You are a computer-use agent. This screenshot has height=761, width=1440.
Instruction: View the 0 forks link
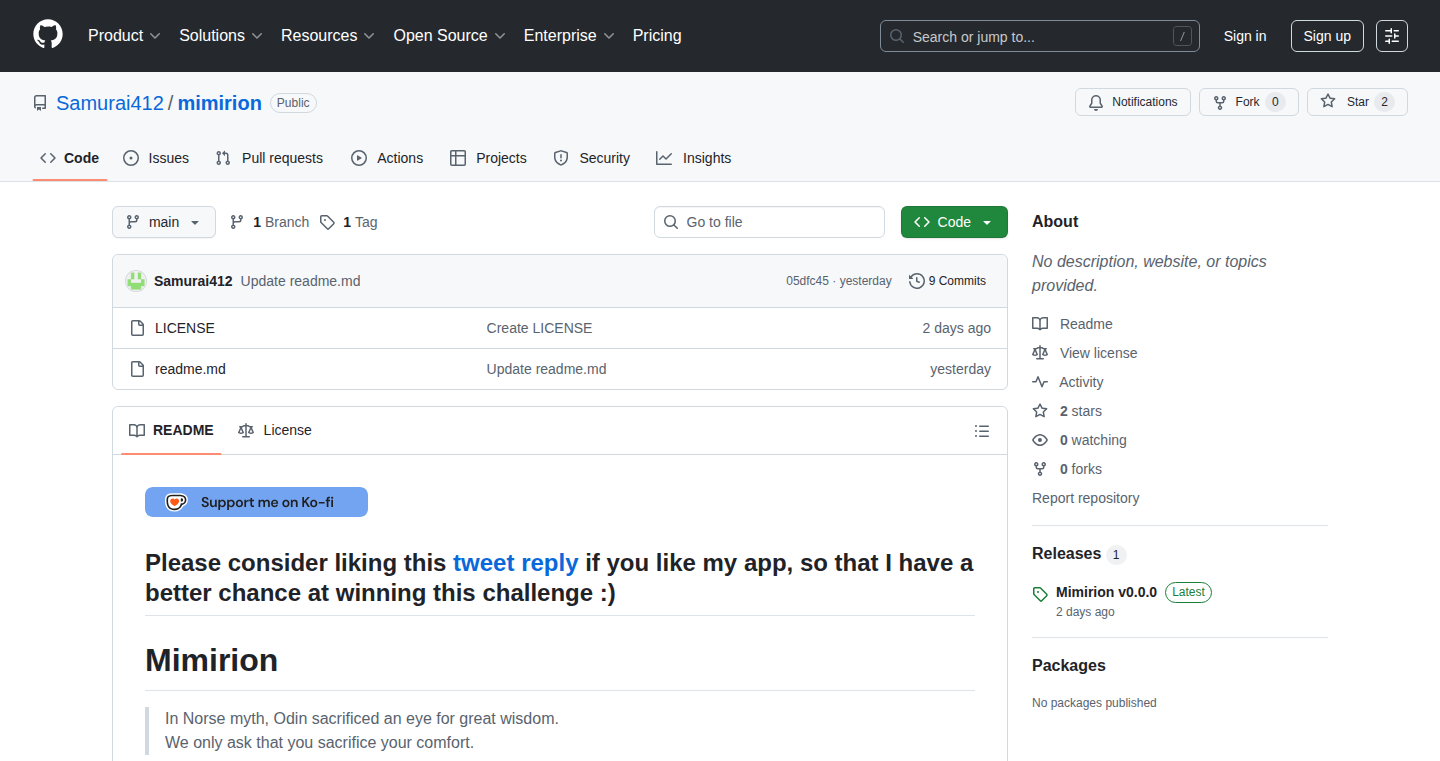tap(1067, 469)
